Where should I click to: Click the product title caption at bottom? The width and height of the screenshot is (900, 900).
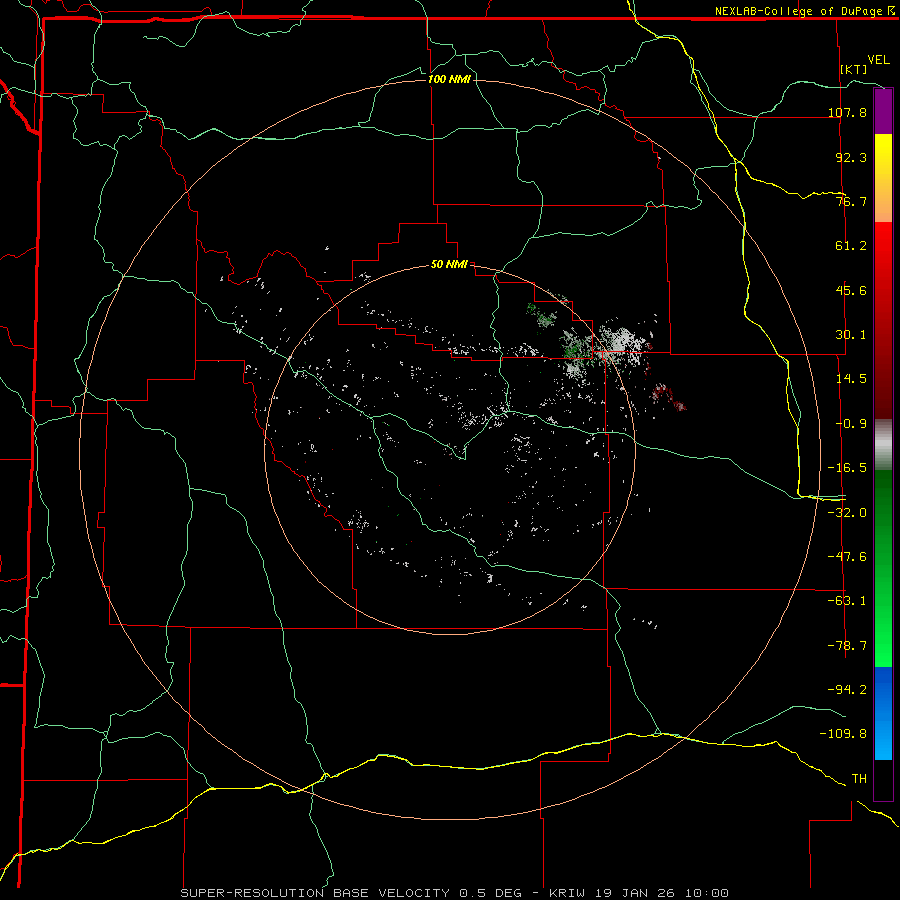tap(455, 893)
